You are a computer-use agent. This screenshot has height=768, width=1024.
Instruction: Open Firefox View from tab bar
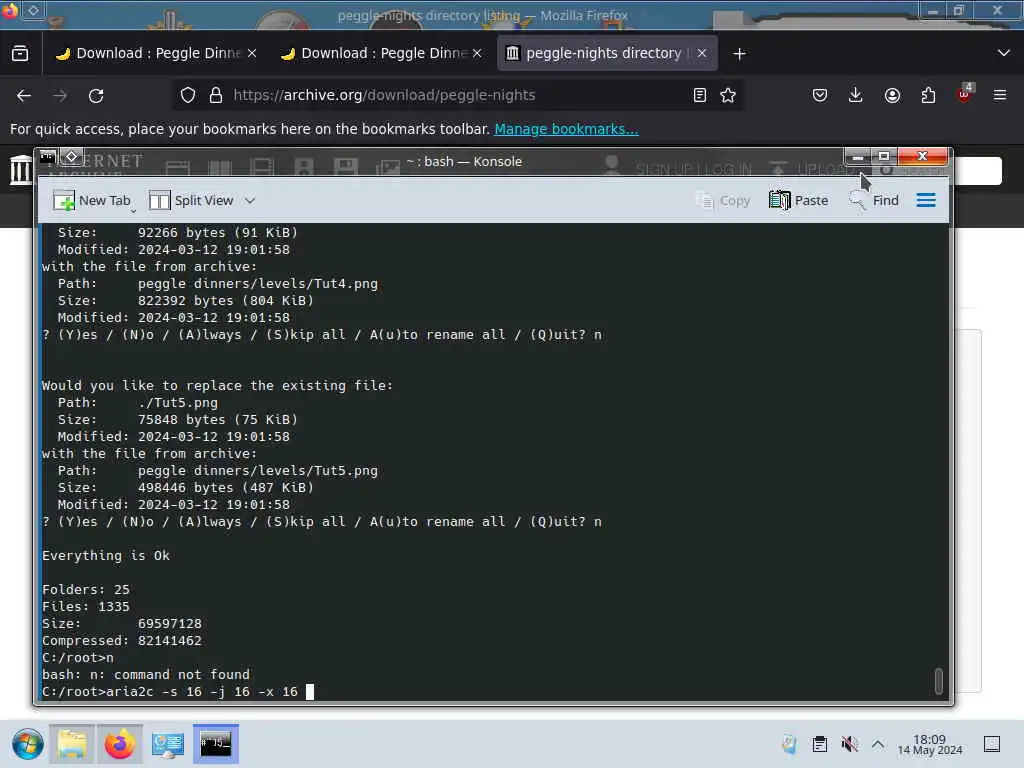pos(20,54)
